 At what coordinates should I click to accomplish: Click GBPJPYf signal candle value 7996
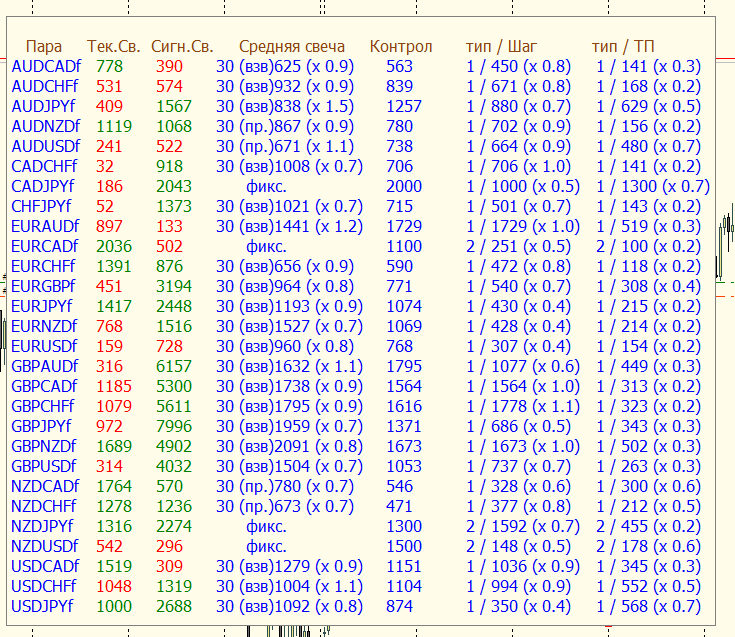(x=174, y=427)
